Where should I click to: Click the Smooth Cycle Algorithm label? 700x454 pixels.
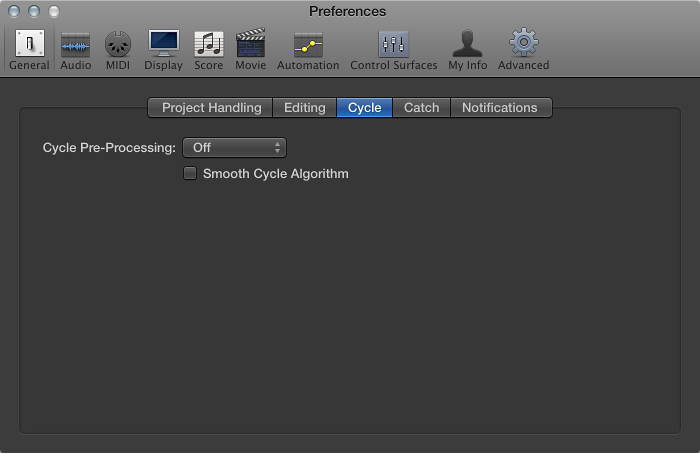(275, 174)
